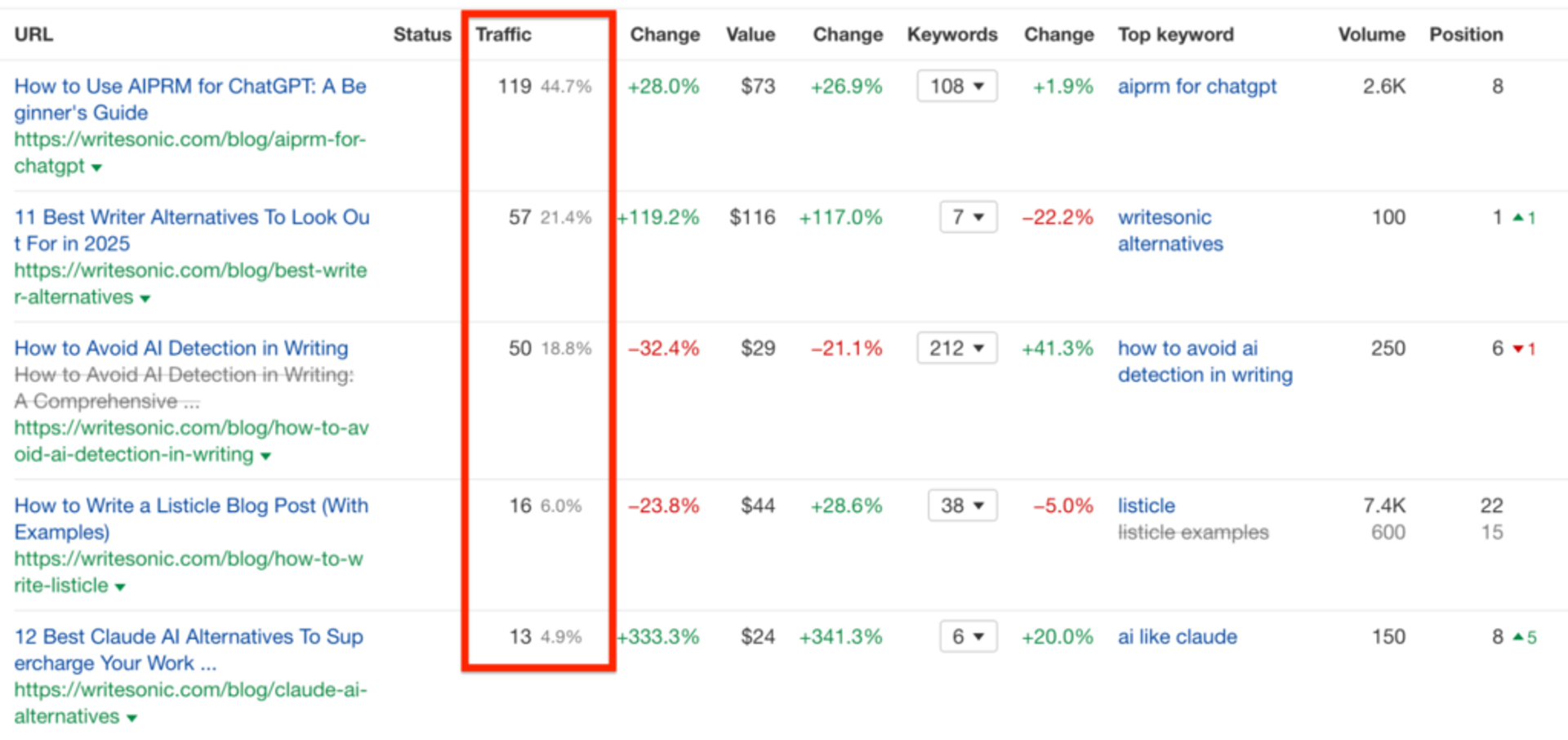Screen dimensions: 1568x740
Task: Click 'how to avoid ai detection in writing' keyword
Action: (1205, 361)
